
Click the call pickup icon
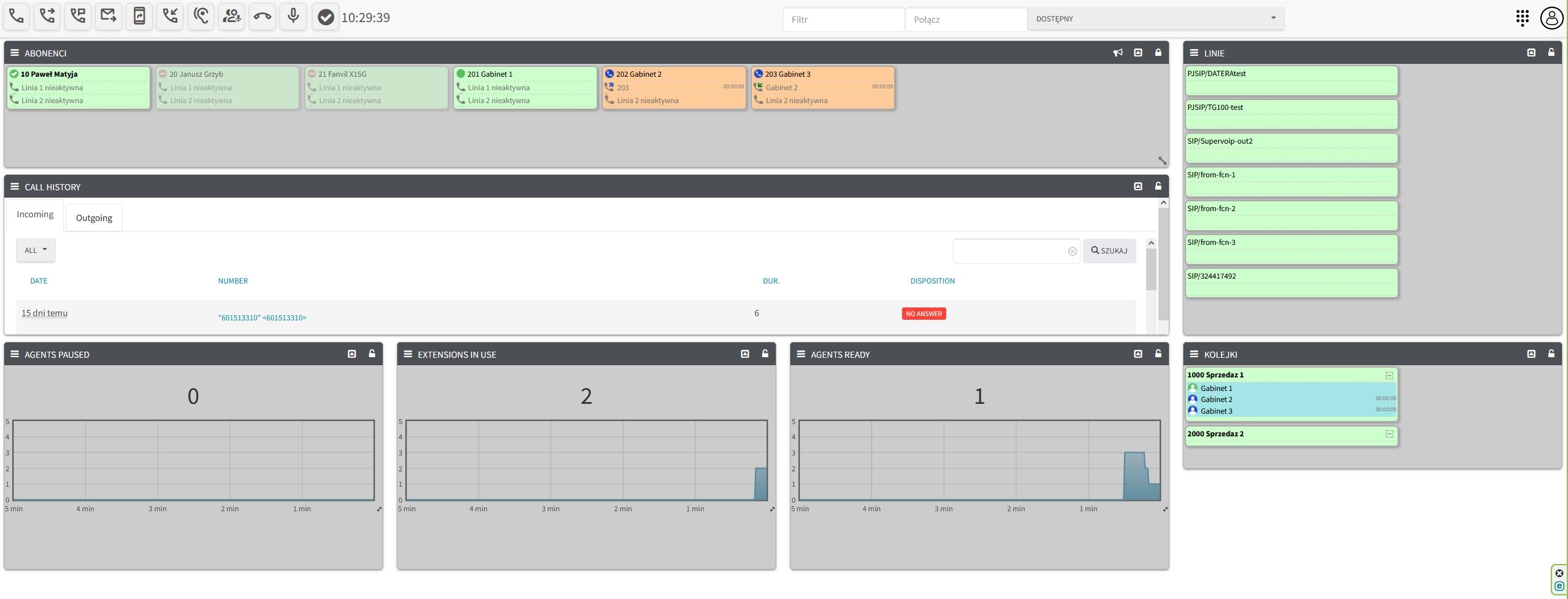tap(170, 17)
